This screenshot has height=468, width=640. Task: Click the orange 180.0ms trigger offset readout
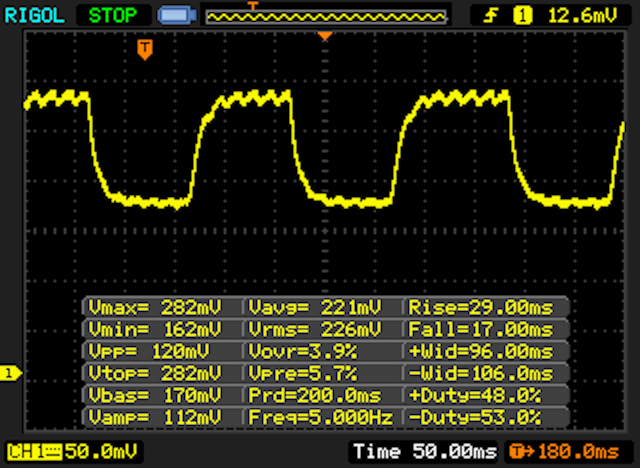click(565, 452)
